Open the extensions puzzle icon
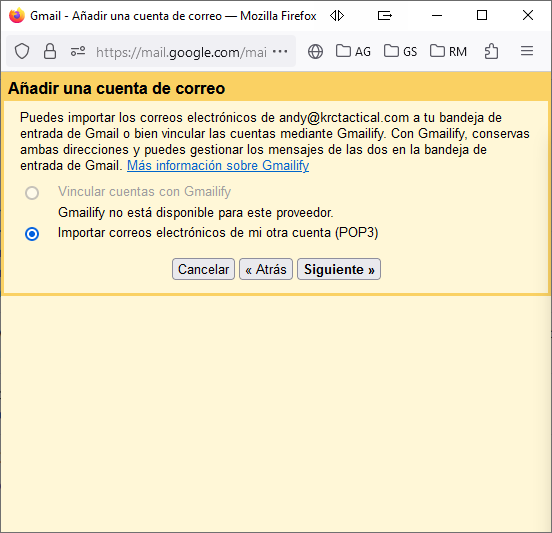 (491, 51)
